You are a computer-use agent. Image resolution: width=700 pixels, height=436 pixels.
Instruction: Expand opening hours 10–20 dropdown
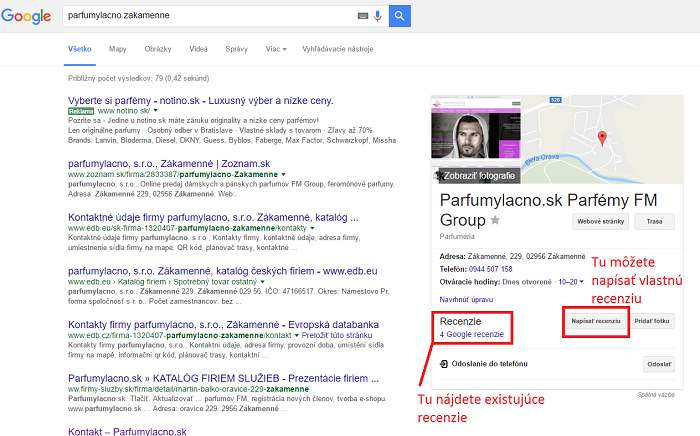click(571, 282)
